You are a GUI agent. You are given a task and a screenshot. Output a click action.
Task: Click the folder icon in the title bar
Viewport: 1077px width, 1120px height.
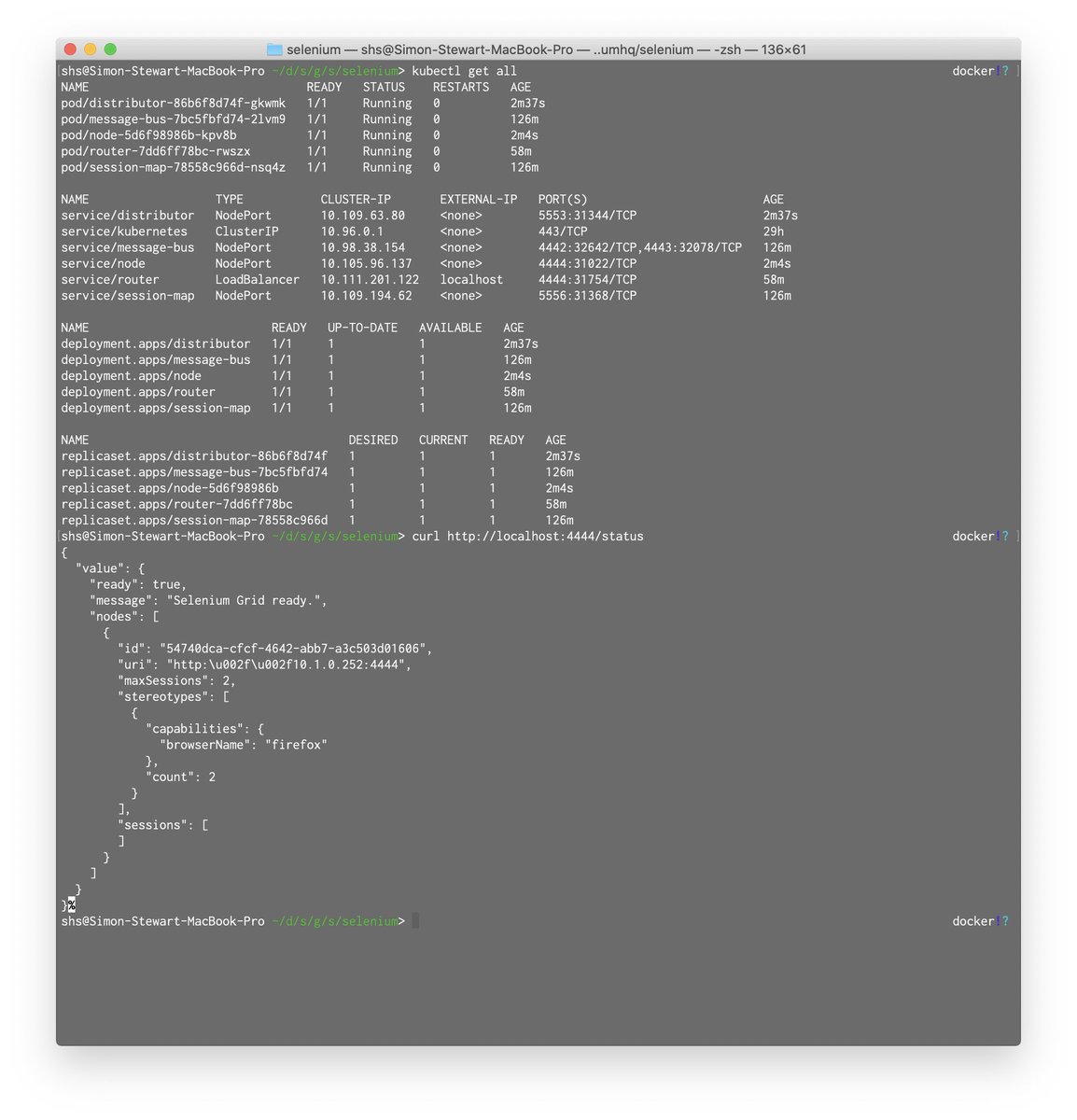[274, 49]
